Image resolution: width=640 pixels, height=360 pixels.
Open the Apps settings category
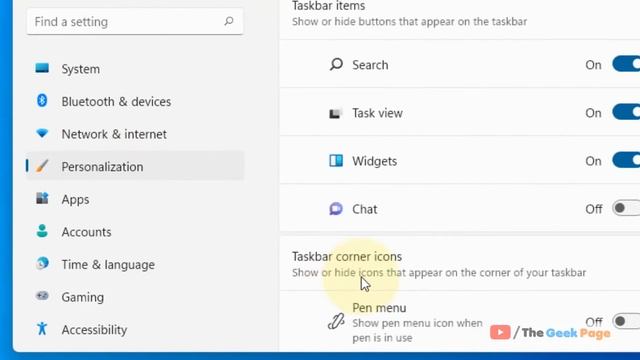click(135, 199)
